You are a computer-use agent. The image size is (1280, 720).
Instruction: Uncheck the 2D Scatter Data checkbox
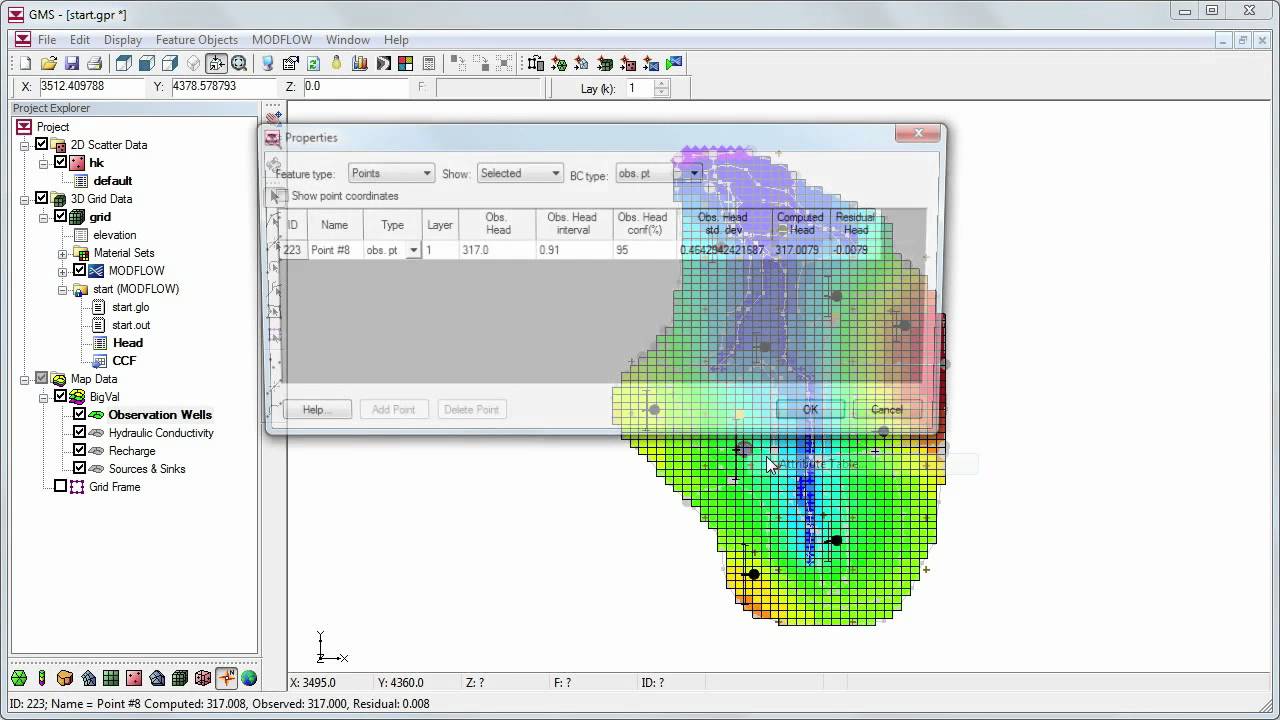click(x=41, y=145)
